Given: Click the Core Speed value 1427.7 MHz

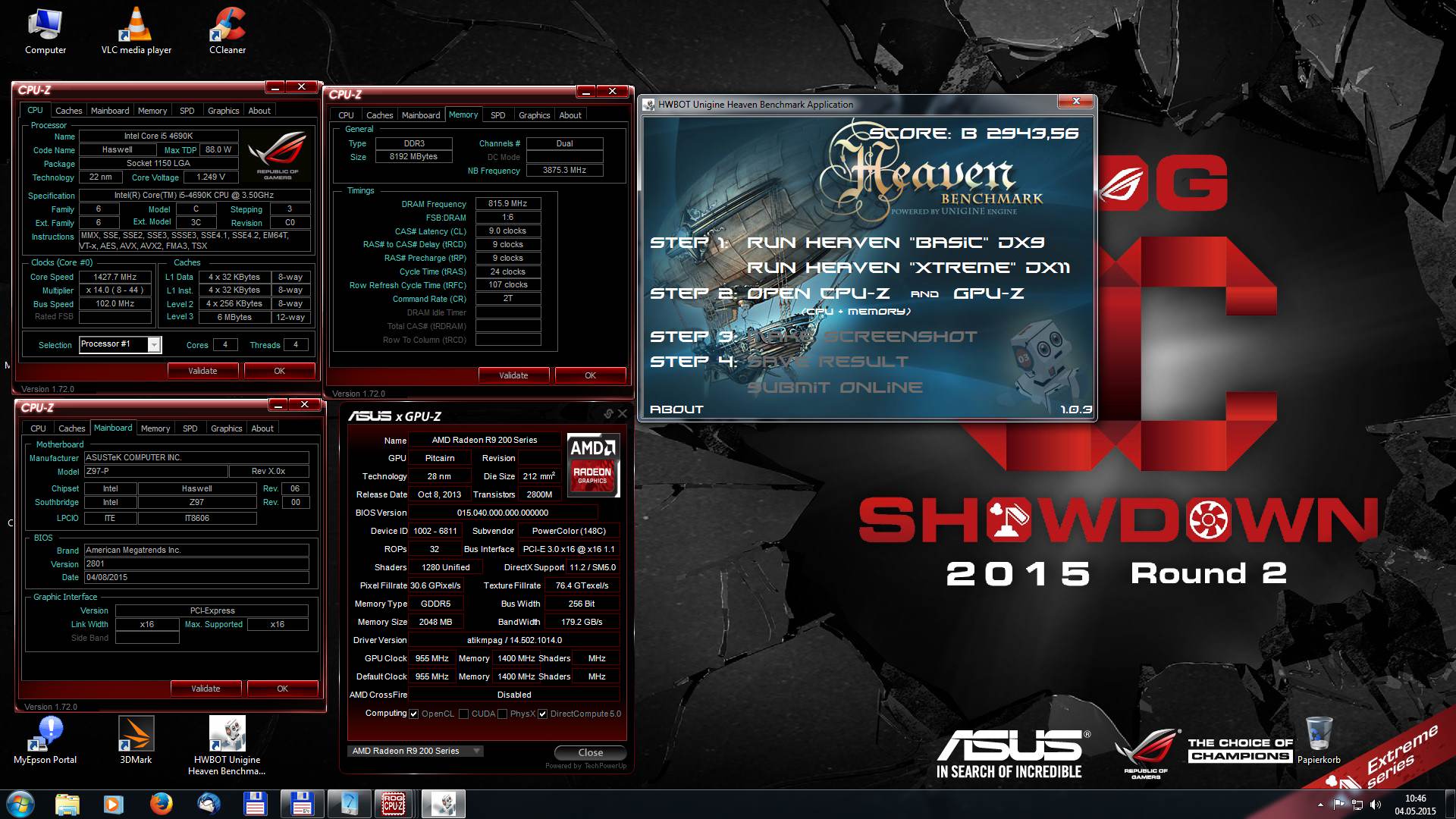Looking at the screenshot, I should coord(115,278).
